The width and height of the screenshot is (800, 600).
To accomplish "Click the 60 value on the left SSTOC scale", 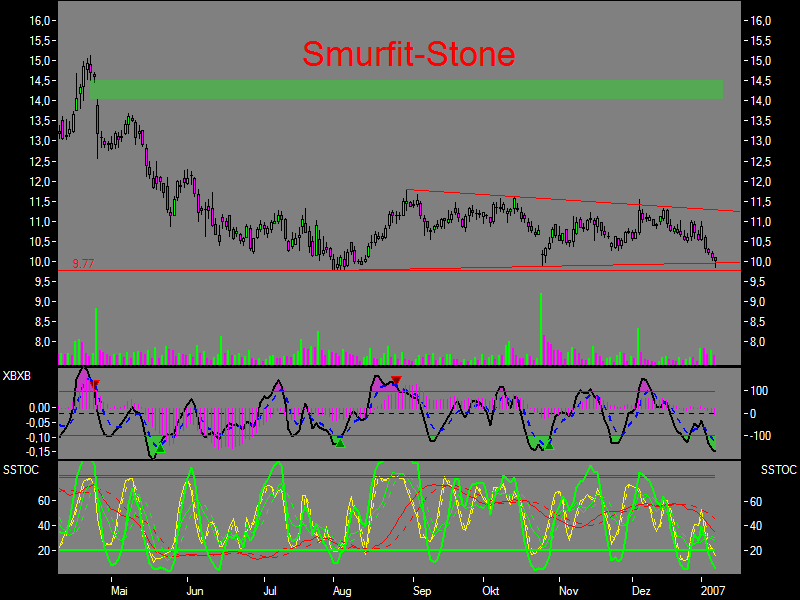I will 44,501.
